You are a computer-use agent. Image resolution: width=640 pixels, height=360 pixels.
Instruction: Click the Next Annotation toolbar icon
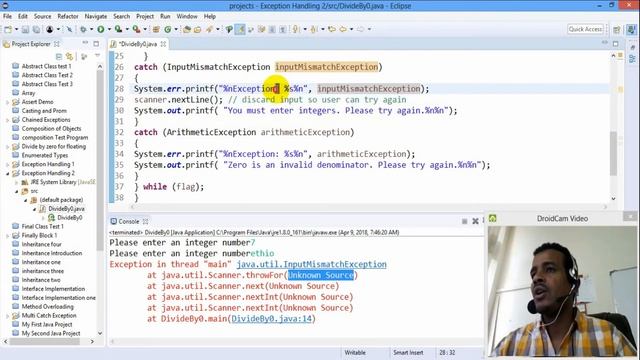[296, 29]
